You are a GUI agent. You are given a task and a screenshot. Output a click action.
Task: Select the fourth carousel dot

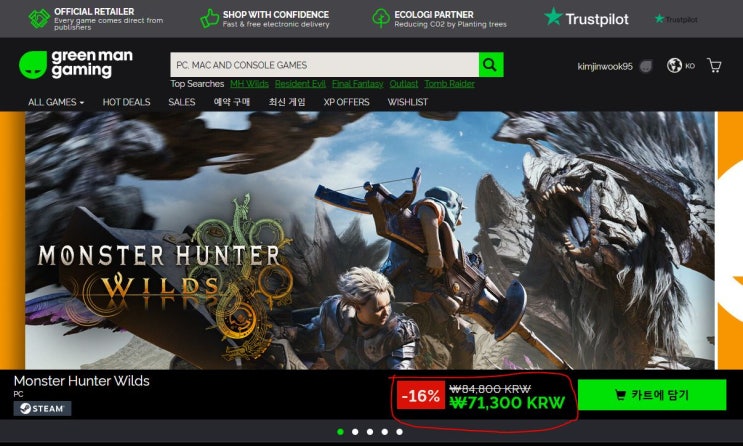coord(385,432)
